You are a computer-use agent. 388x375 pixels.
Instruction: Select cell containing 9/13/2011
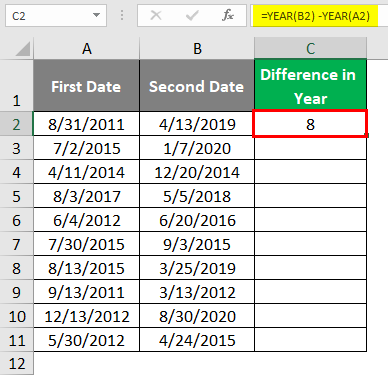[87, 292]
